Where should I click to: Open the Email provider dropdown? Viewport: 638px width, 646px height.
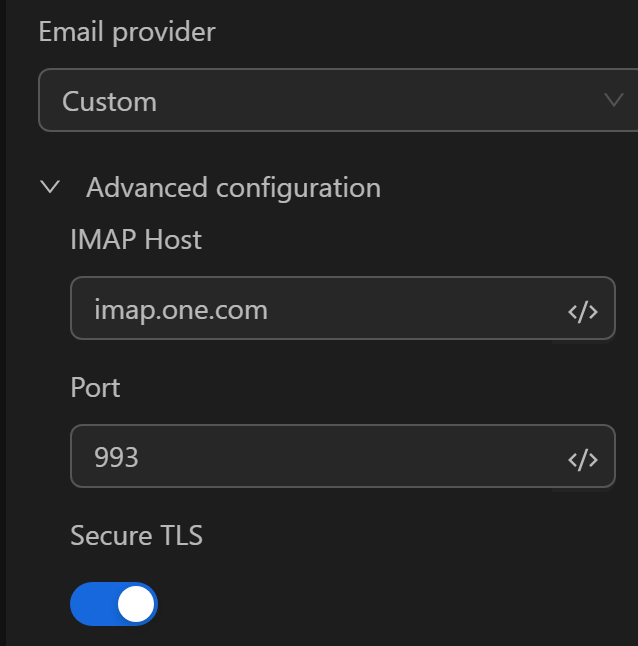tap(330, 101)
